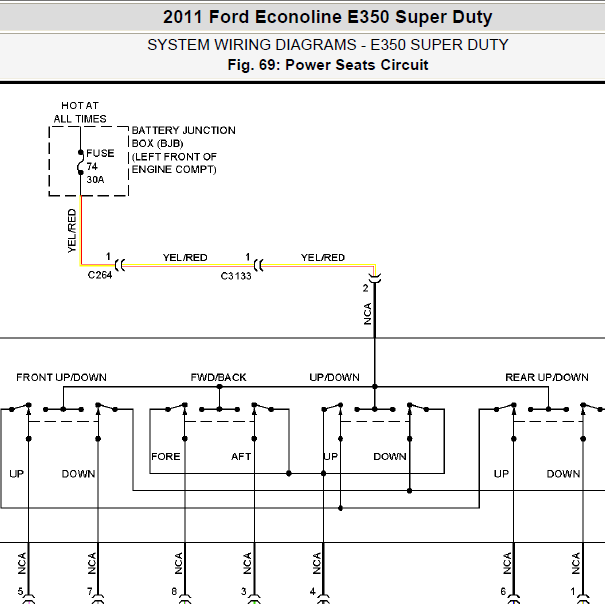
Task: Click "DOWN" inside the middle UP/DOWN switch
Action: click(390, 457)
